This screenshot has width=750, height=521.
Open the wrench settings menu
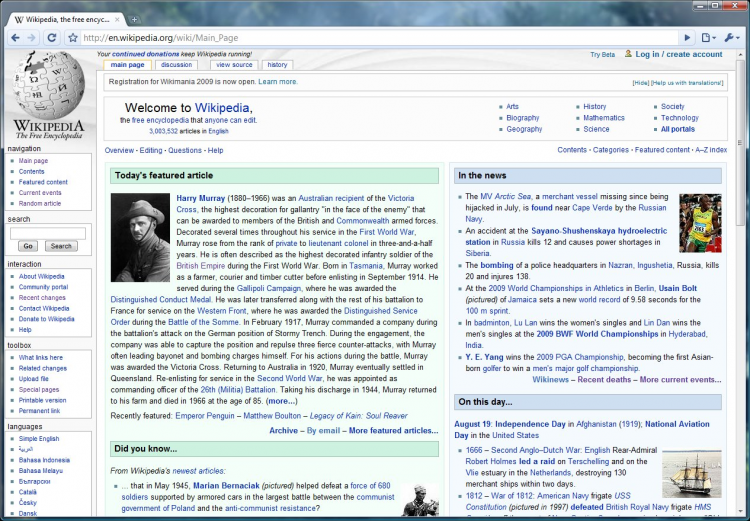pyautogui.click(x=731, y=38)
